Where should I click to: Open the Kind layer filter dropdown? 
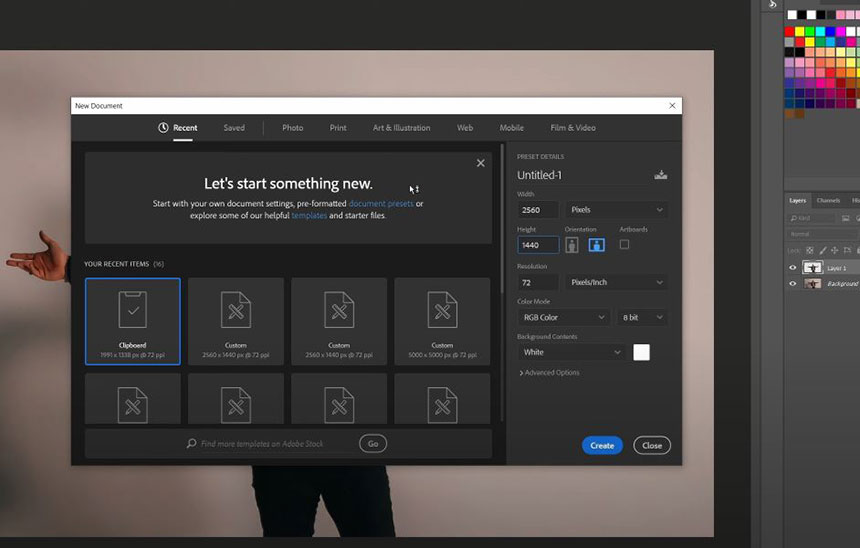point(811,218)
